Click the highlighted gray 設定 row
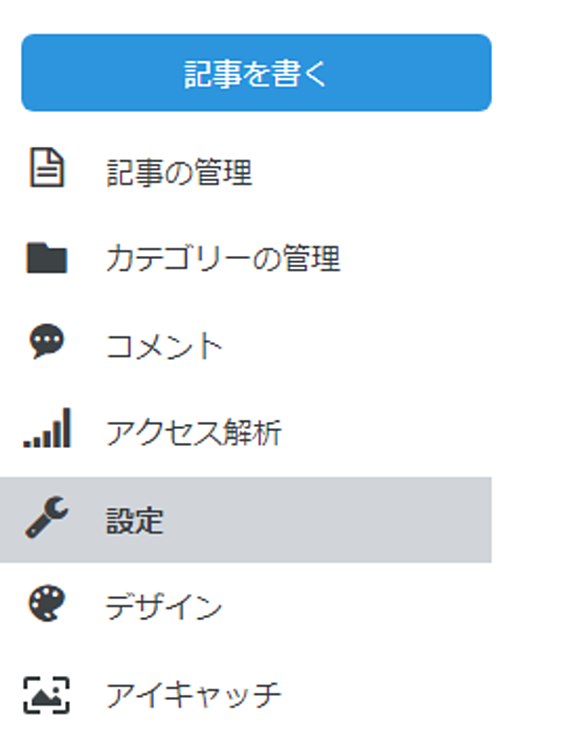The height and width of the screenshot is (743, 586). (x=246, y=520)
